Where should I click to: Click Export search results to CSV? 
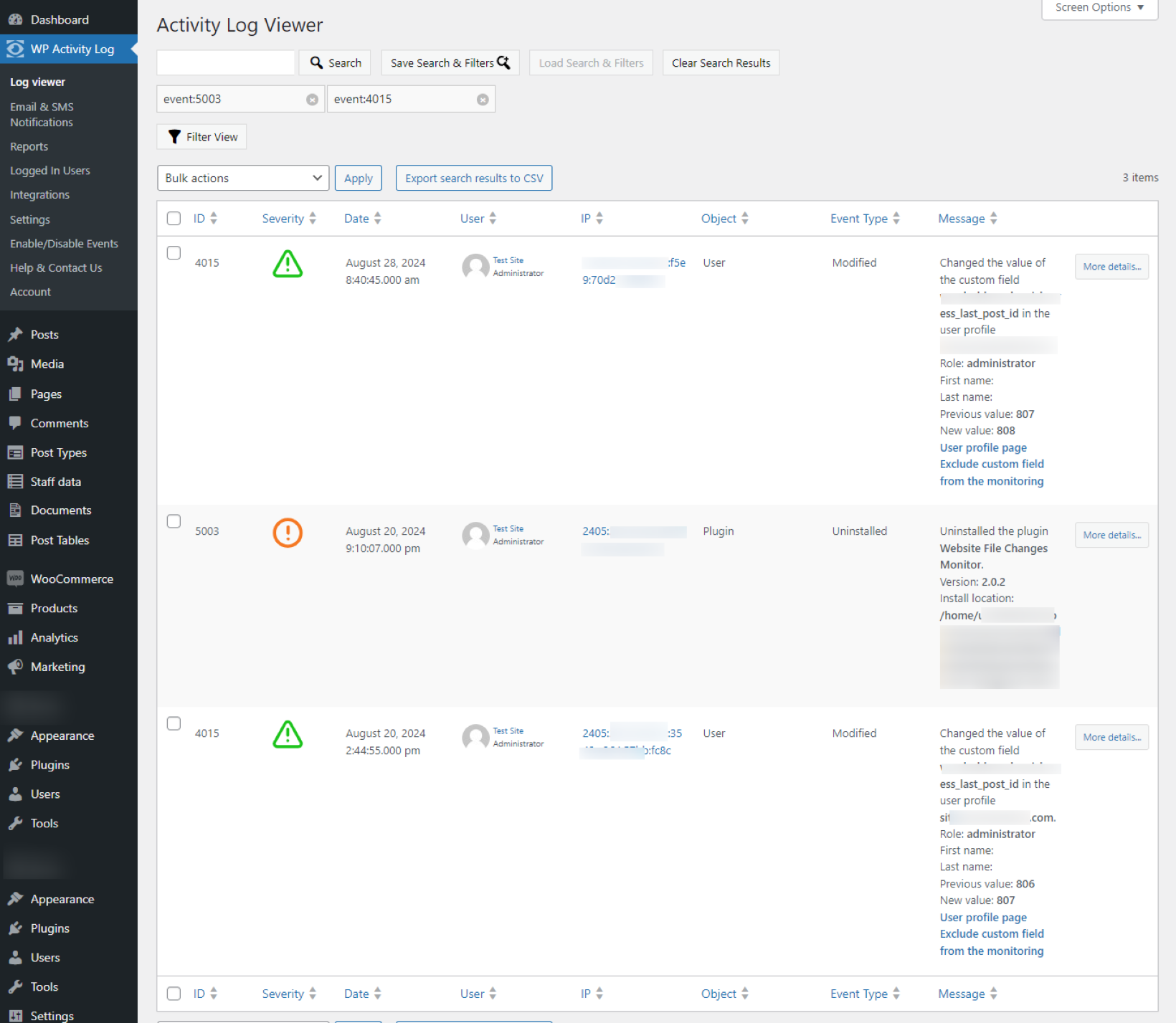pos(473,178)
